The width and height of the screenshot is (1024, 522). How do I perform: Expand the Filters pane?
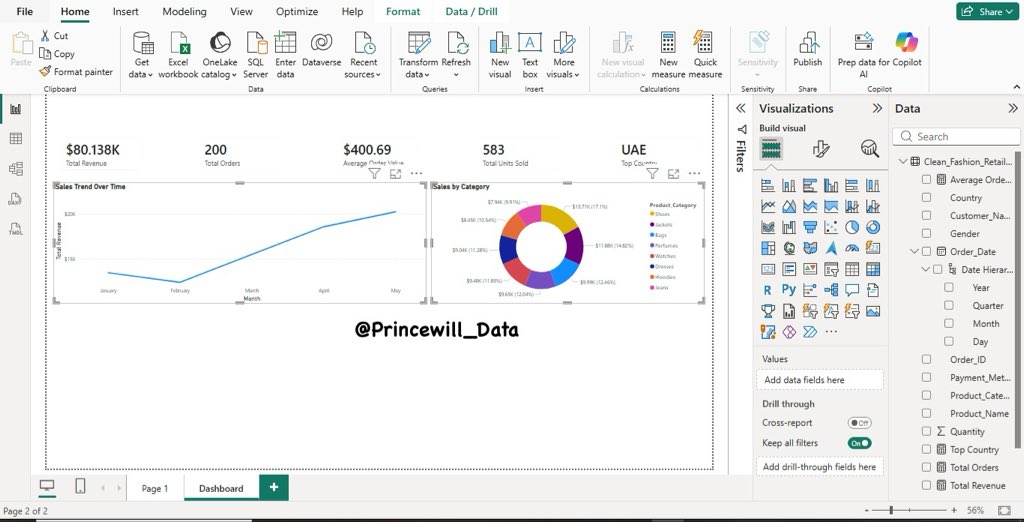click(741, 108)
